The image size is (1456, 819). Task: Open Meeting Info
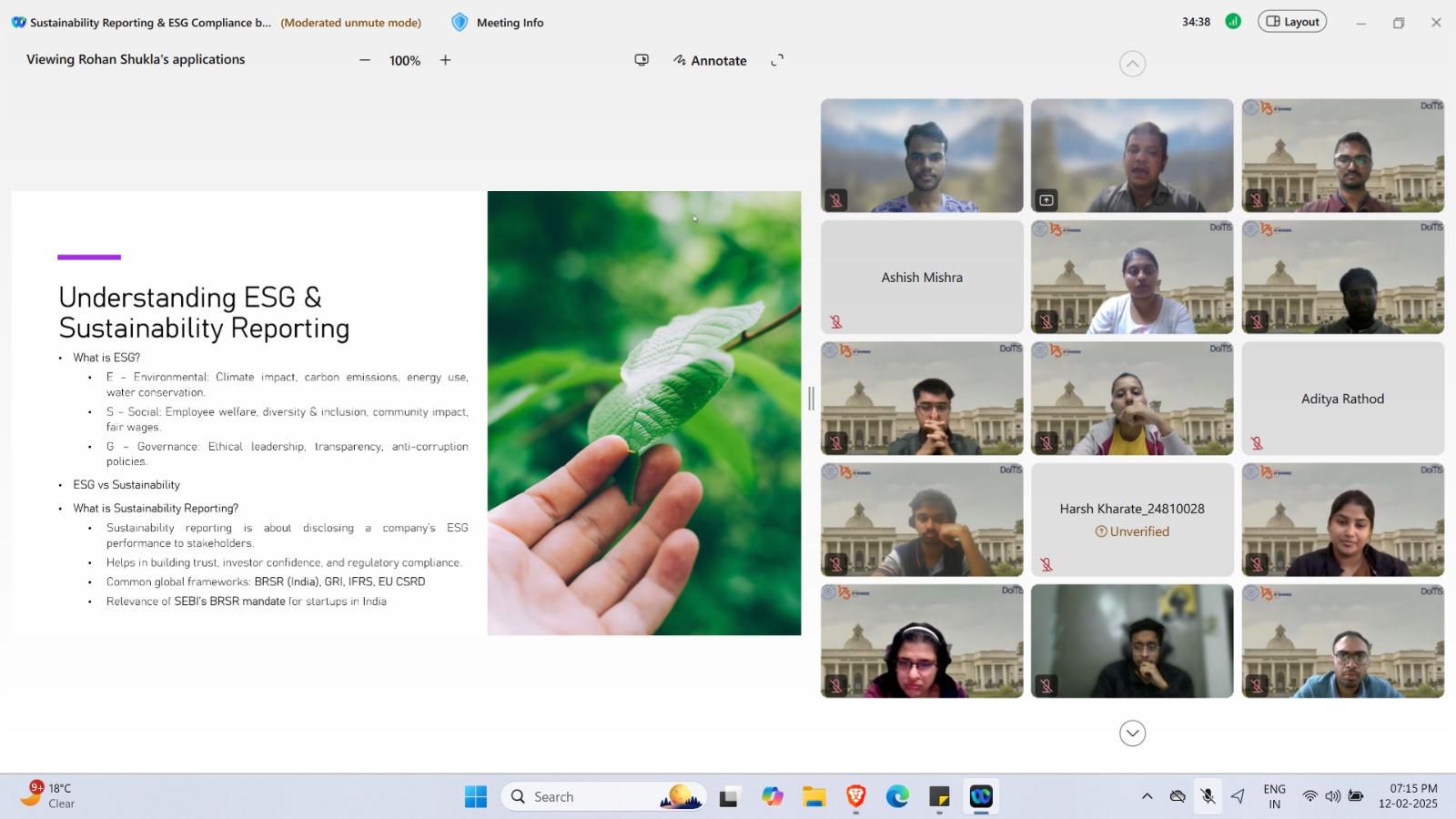pos(498,23)
